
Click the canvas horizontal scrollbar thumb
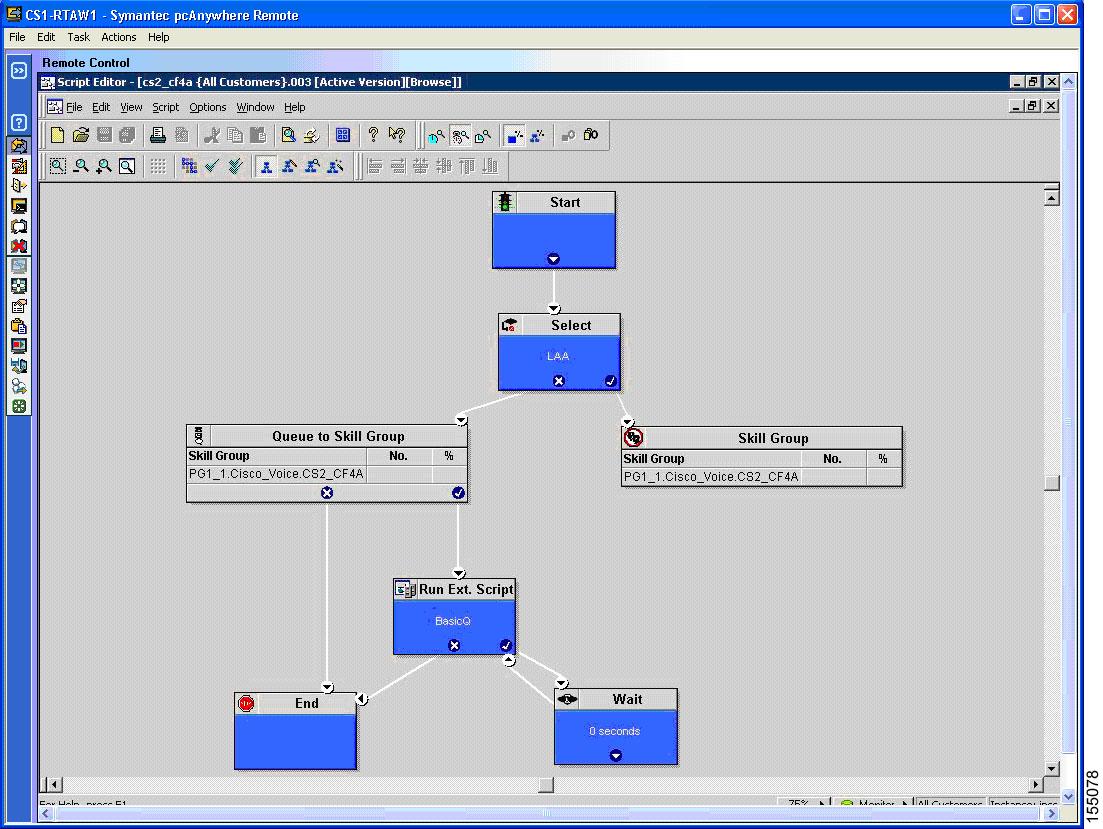coord(546,784)
